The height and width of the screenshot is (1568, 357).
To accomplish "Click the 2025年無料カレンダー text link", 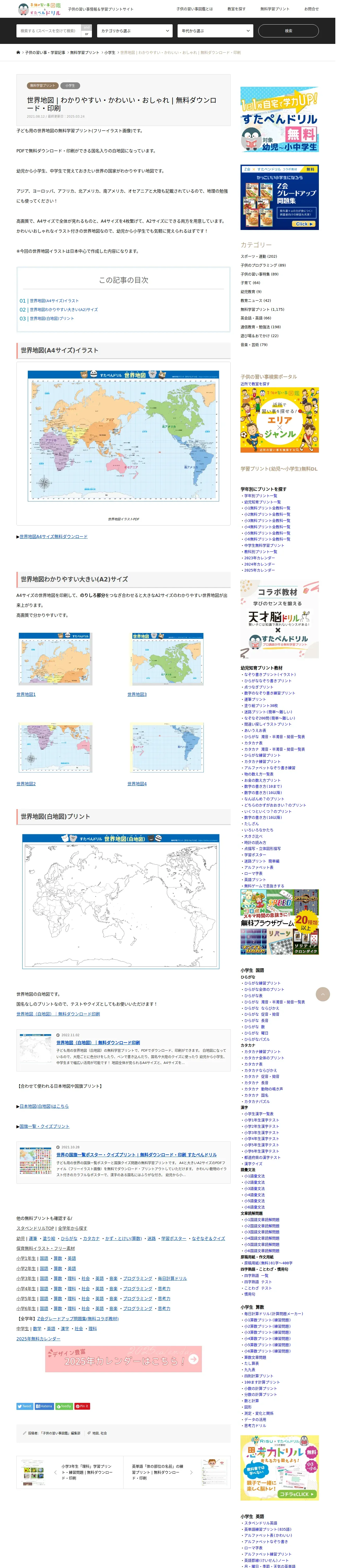I will click(38, 1339).
